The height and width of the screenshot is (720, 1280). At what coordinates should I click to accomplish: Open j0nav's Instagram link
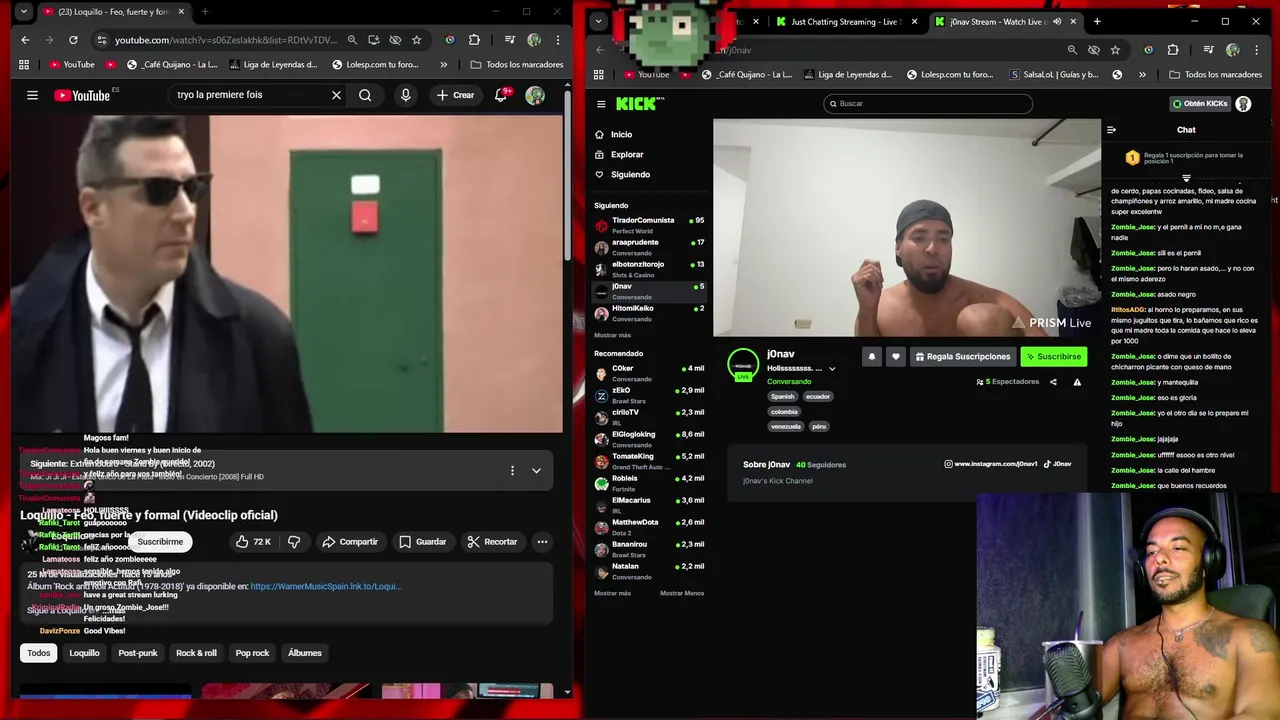[x=991, y=464]
